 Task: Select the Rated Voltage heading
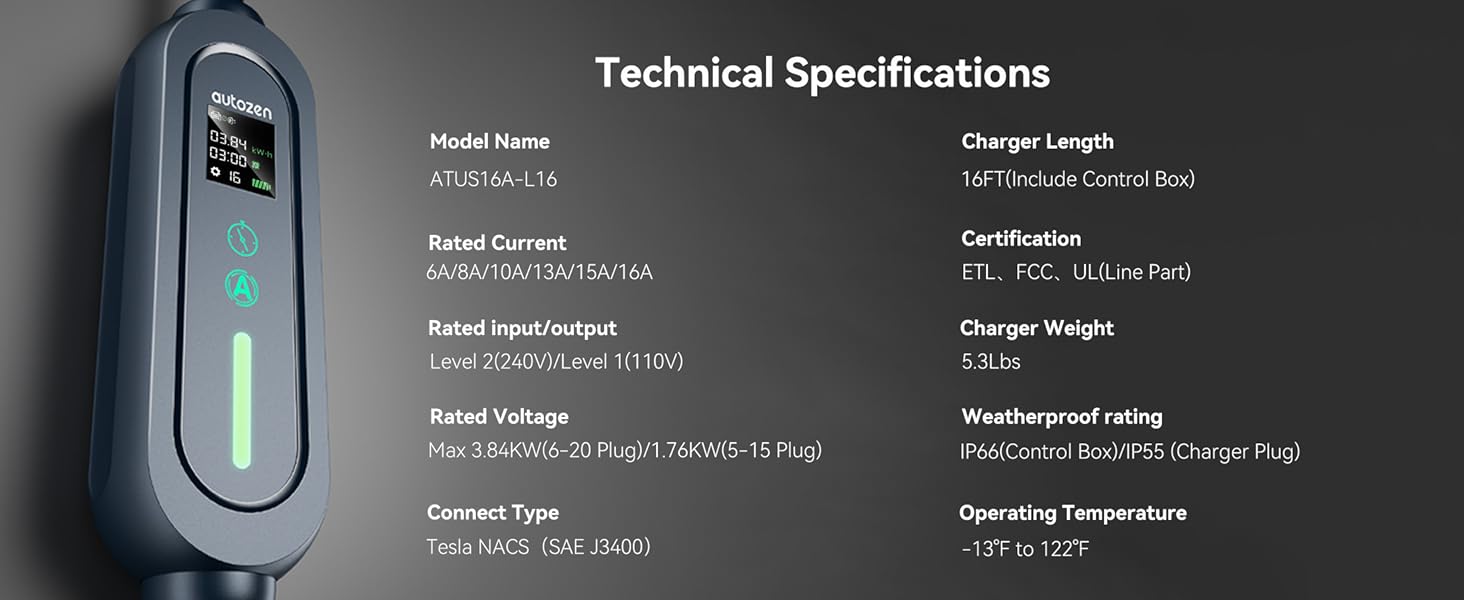pyautogui.click(x=499, y=417)
